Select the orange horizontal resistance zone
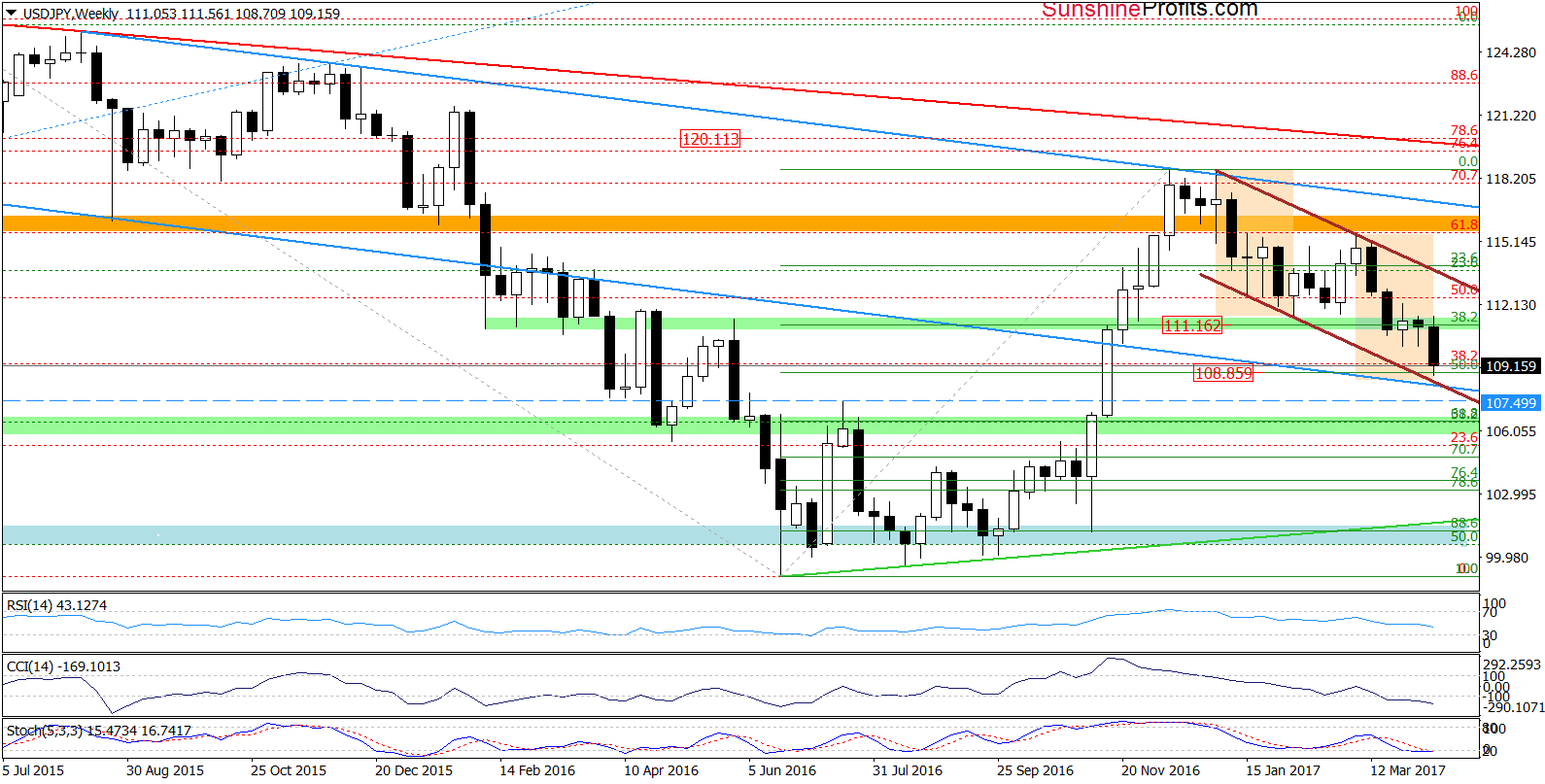Viewport: 1545px width, 784px height. (739, 223)
